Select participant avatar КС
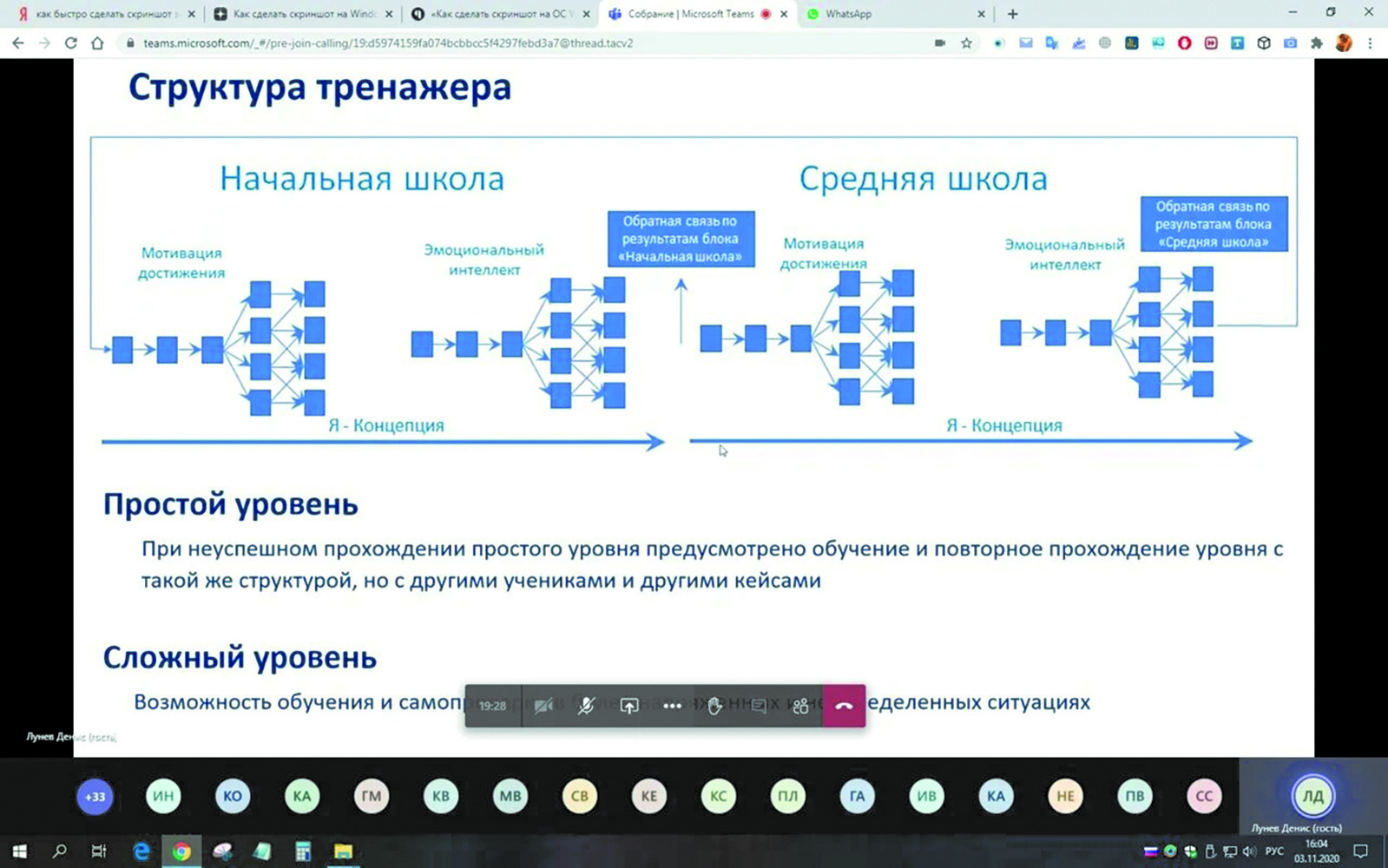The width and height of the screenshot is (1388, 868). [719, 796]
